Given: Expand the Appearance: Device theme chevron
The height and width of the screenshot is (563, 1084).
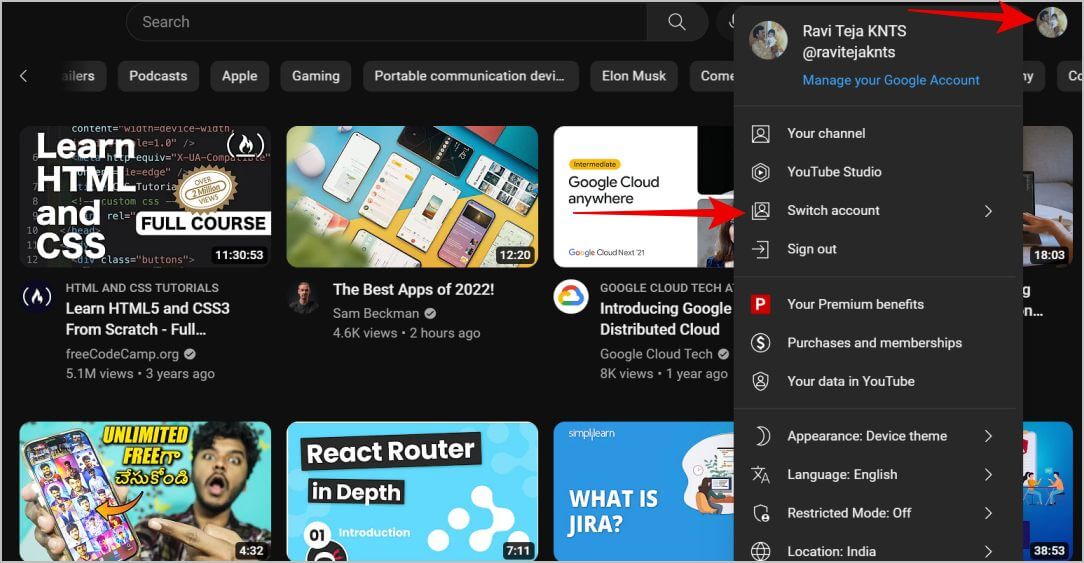Looking at the screenshot, I should [x=988, y=436].
